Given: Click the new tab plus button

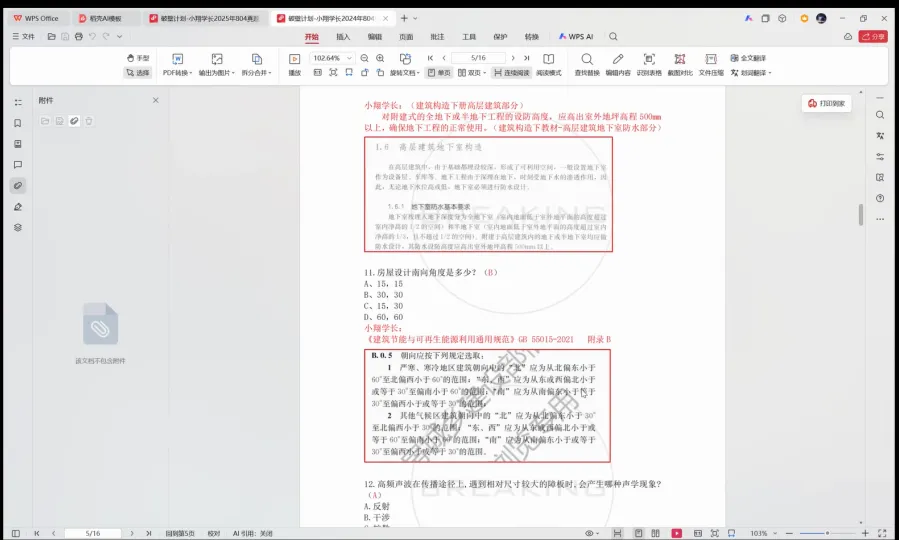Looking at the screenshot, I should point(404,18).
